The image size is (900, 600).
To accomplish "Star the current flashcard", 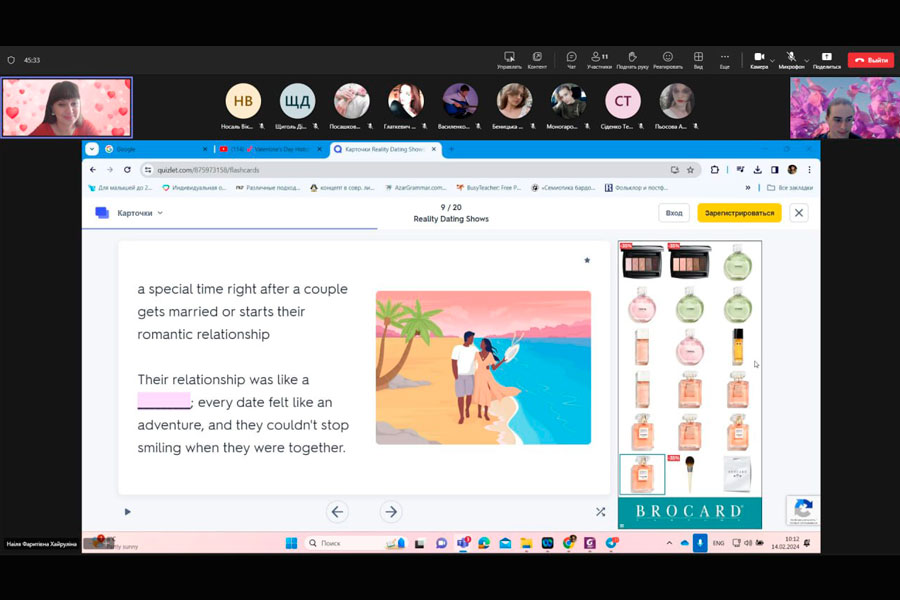I will 587,260.
